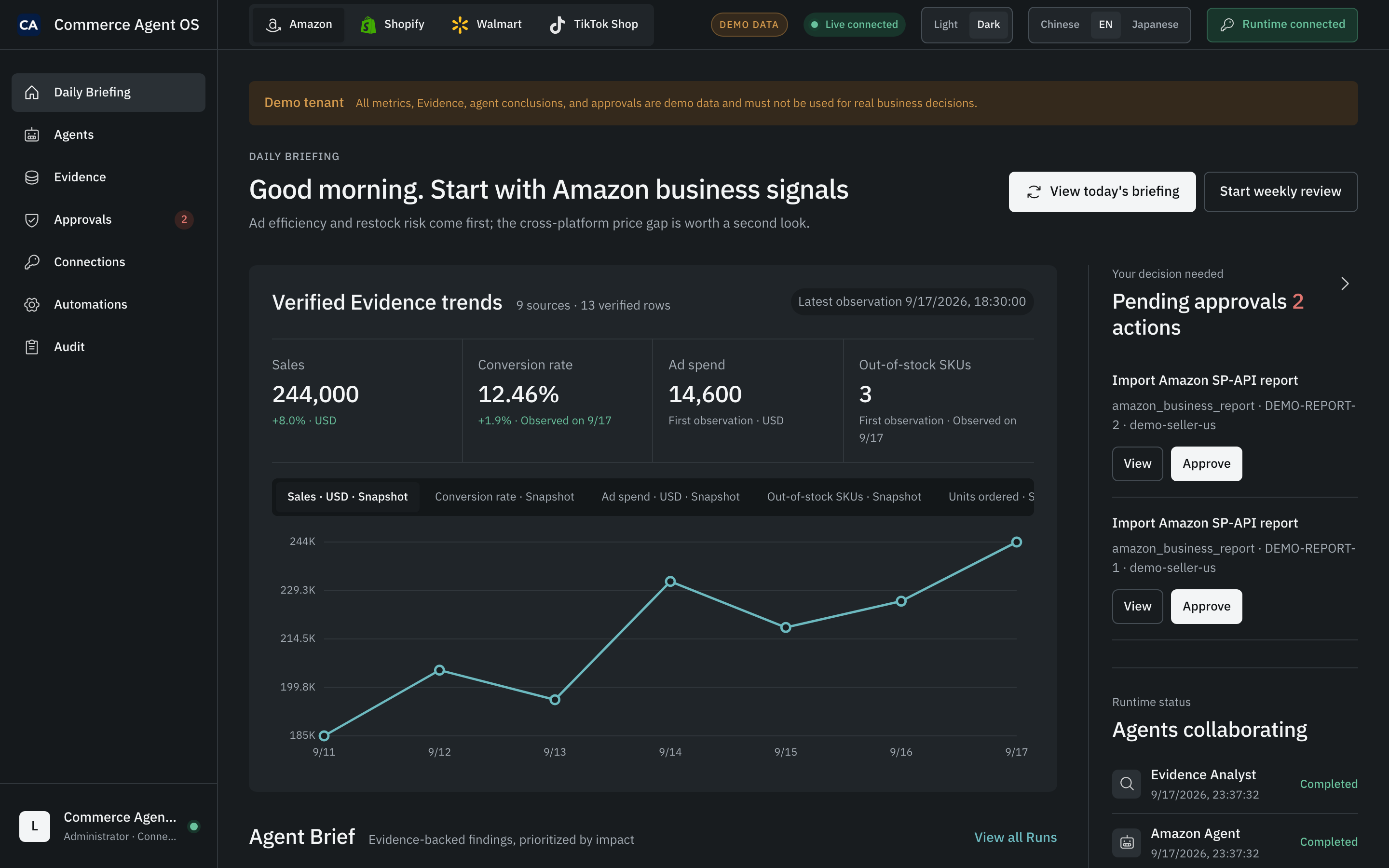
Task: Click the Live connected status pill
Action: click(x=854, y=25)
